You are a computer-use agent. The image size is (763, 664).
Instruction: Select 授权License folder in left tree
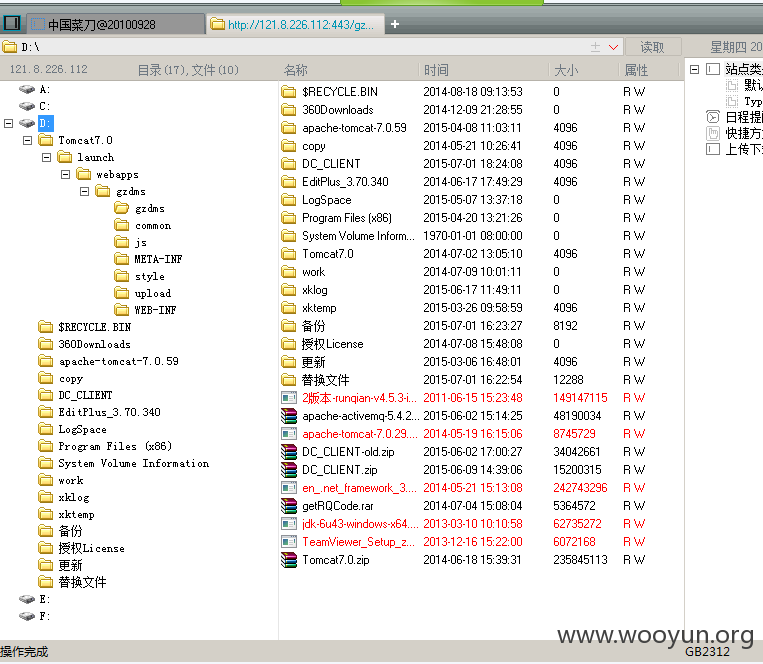(91, 548)
